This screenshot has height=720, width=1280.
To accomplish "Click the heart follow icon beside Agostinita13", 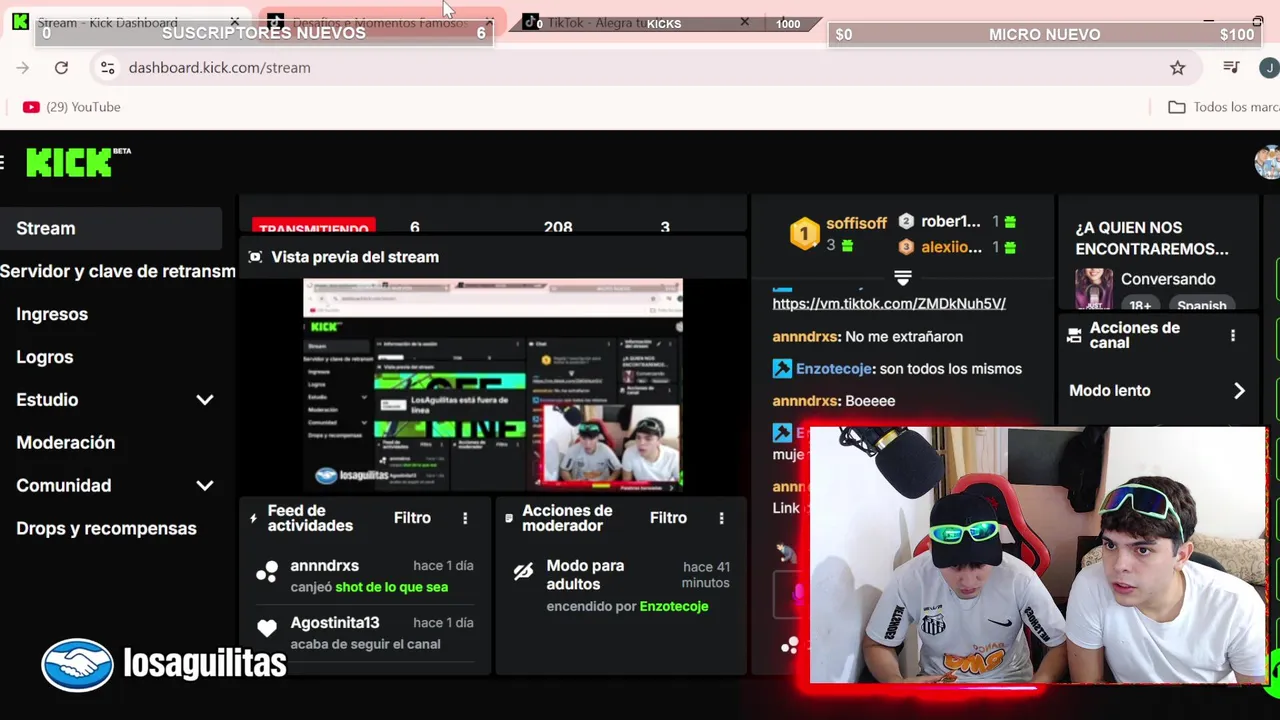I will pyautogui.click(x=266, y=628).
